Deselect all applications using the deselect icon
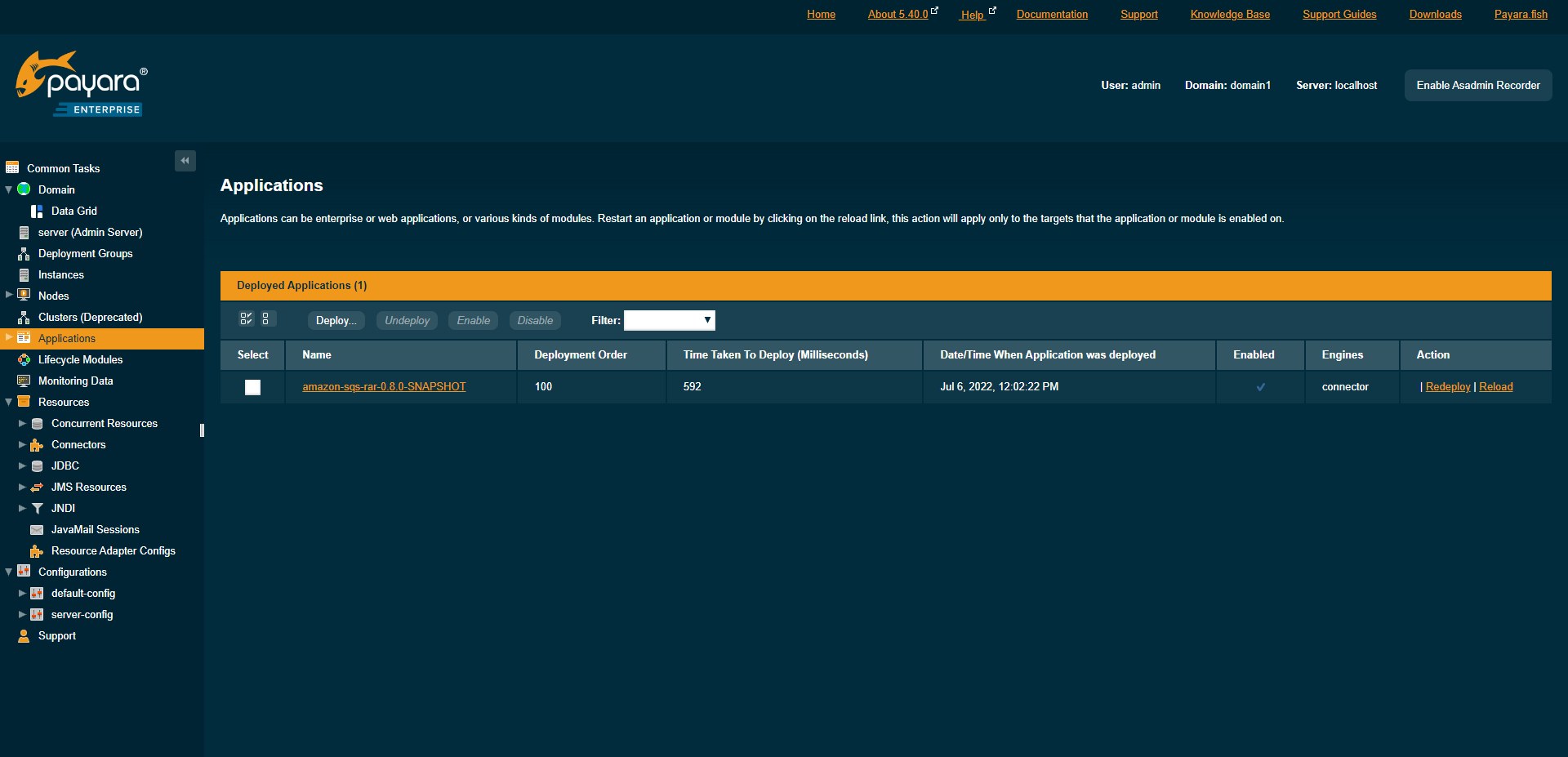Viewport: 1568px width, 757px height. 266,318
